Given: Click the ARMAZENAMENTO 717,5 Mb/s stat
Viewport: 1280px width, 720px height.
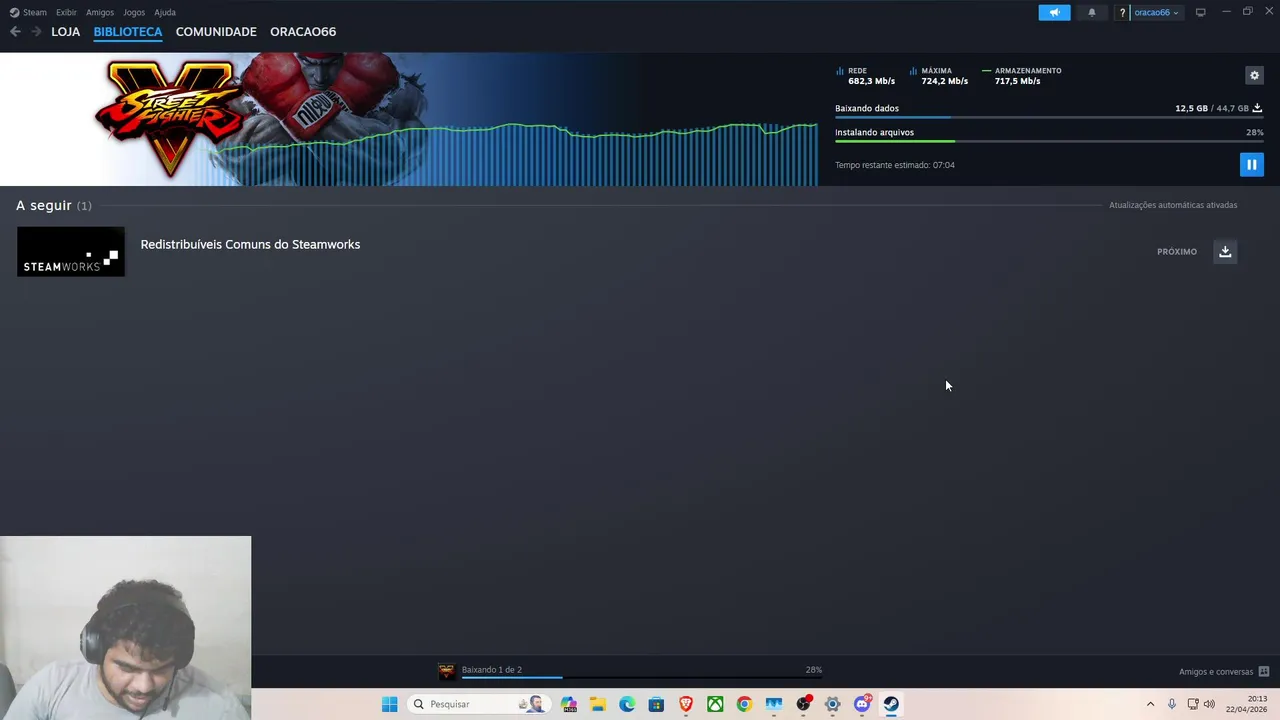Looking at the screenshot, I should click(x=1023, y=76).
